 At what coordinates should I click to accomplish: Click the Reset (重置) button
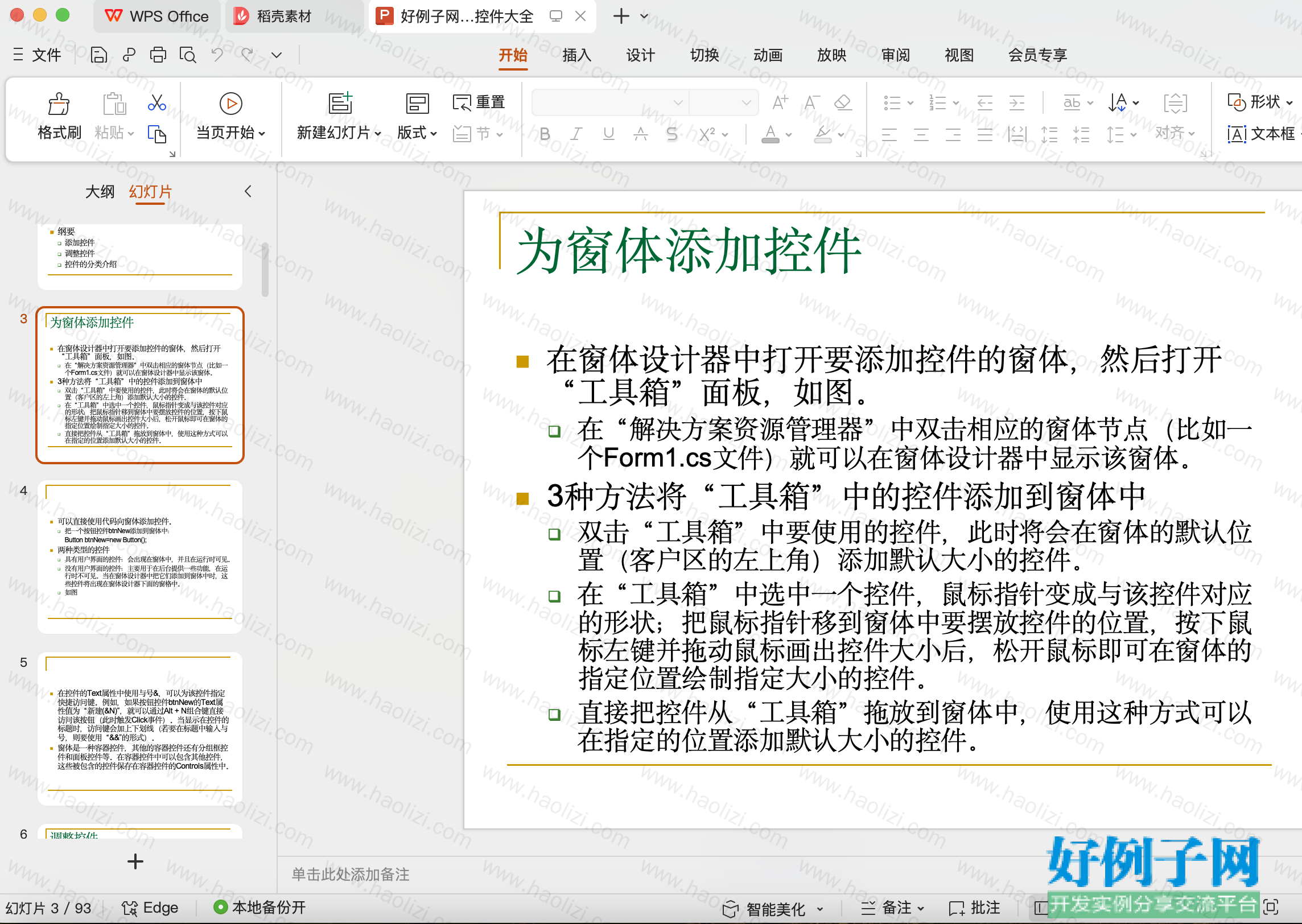pos(479,102)
